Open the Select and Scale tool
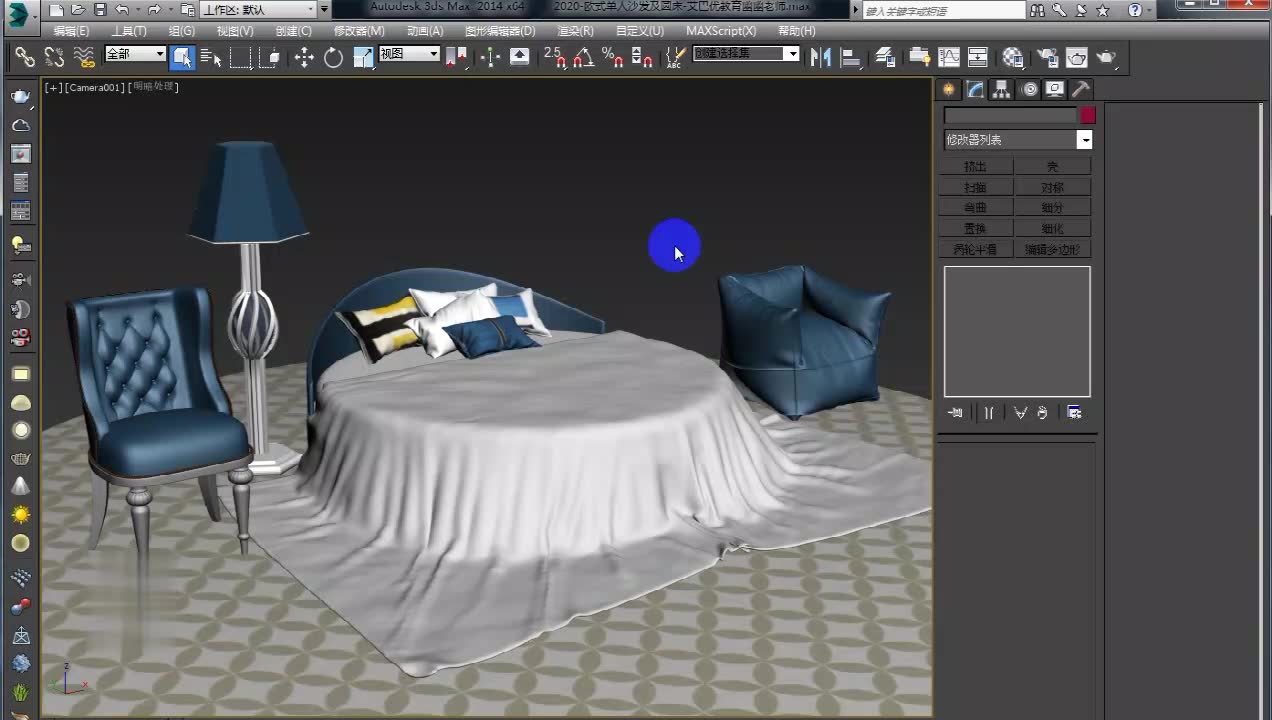1272x720 pixels. point(362,57)
